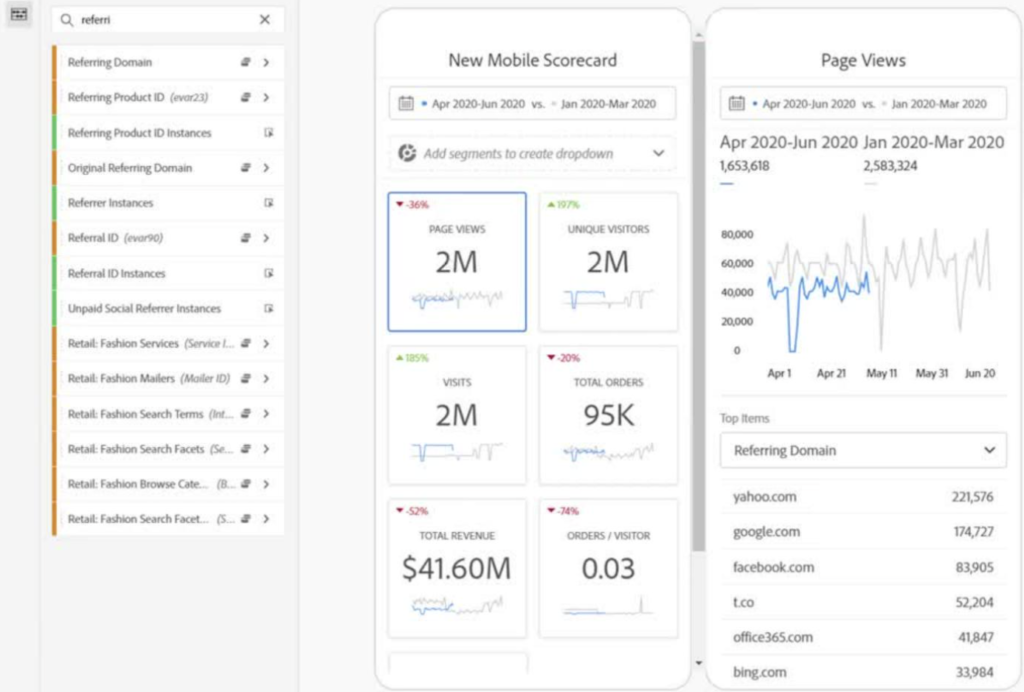Expand Retail: Fashion Mailers (Mailer ID)
This screenshot has width=1024, height=692.
(266, 379)
